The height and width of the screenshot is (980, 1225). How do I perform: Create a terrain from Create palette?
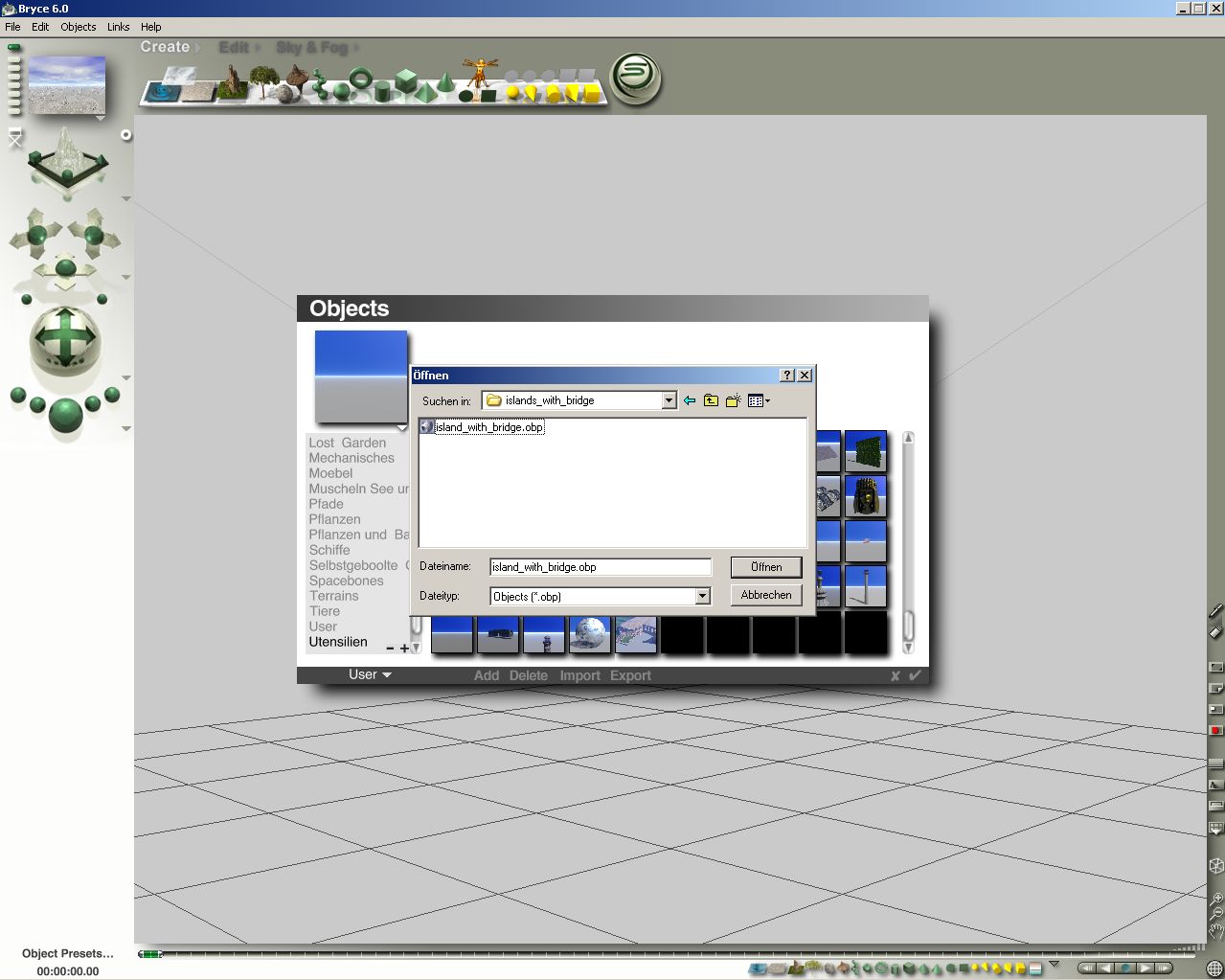[233, 83]
